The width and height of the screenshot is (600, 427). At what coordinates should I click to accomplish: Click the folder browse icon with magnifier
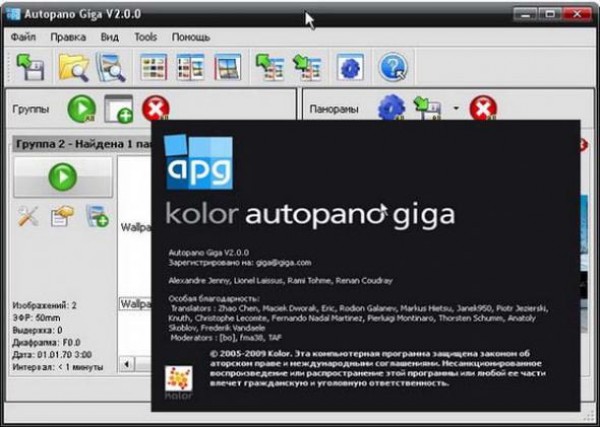pyautogui.click(x=74, y=67)
